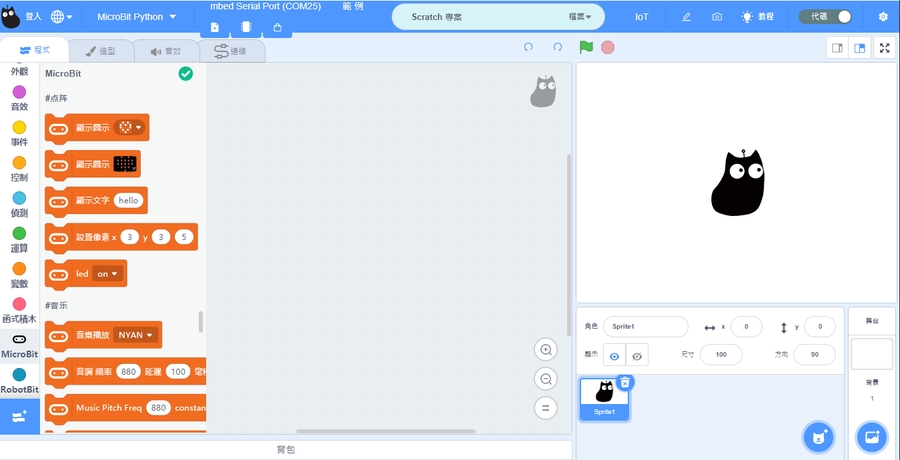
Task: Delete Sprite1 with the trash icon
Action: 624,382
